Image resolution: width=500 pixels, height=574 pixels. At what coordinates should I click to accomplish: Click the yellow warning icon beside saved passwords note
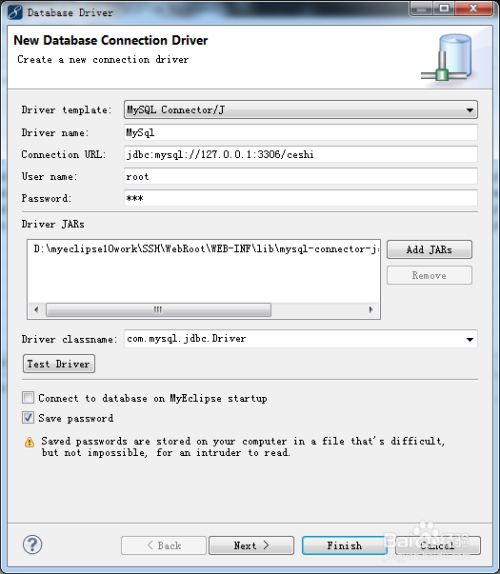coord(29,443)
